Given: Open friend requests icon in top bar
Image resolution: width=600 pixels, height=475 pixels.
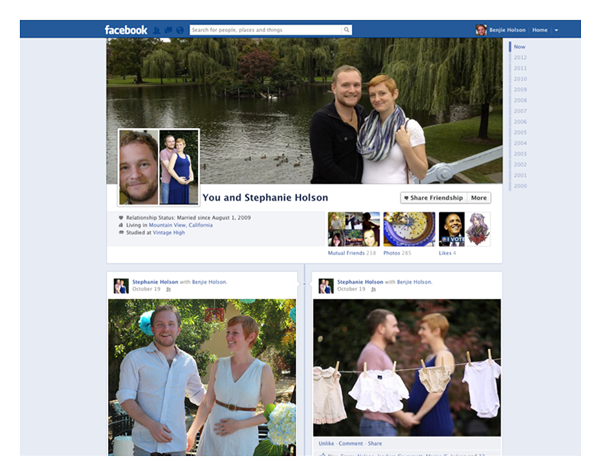Looking at the screenshot, I should pos(157,30).
